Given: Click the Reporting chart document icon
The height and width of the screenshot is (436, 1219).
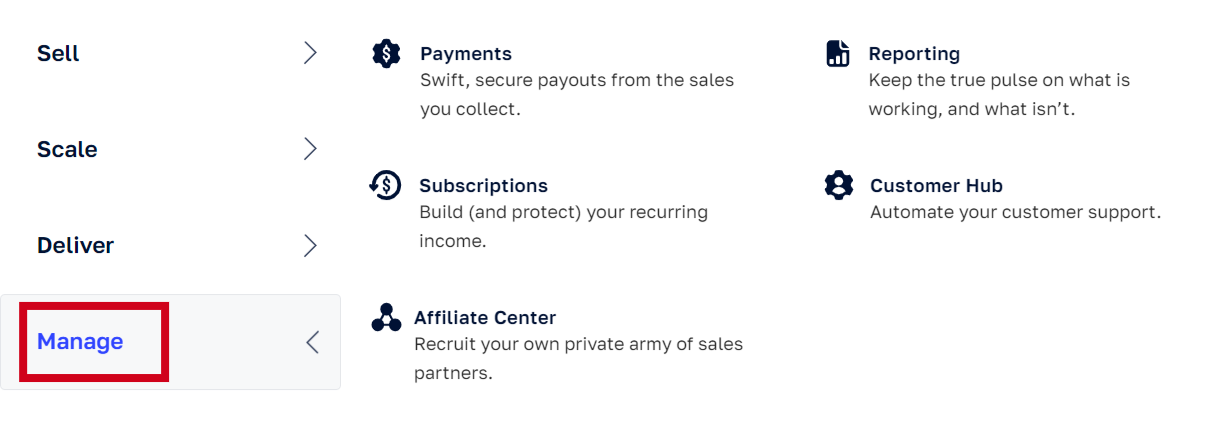Looking at the screenshot, I should pyautogui.click(x=838, y=54).
